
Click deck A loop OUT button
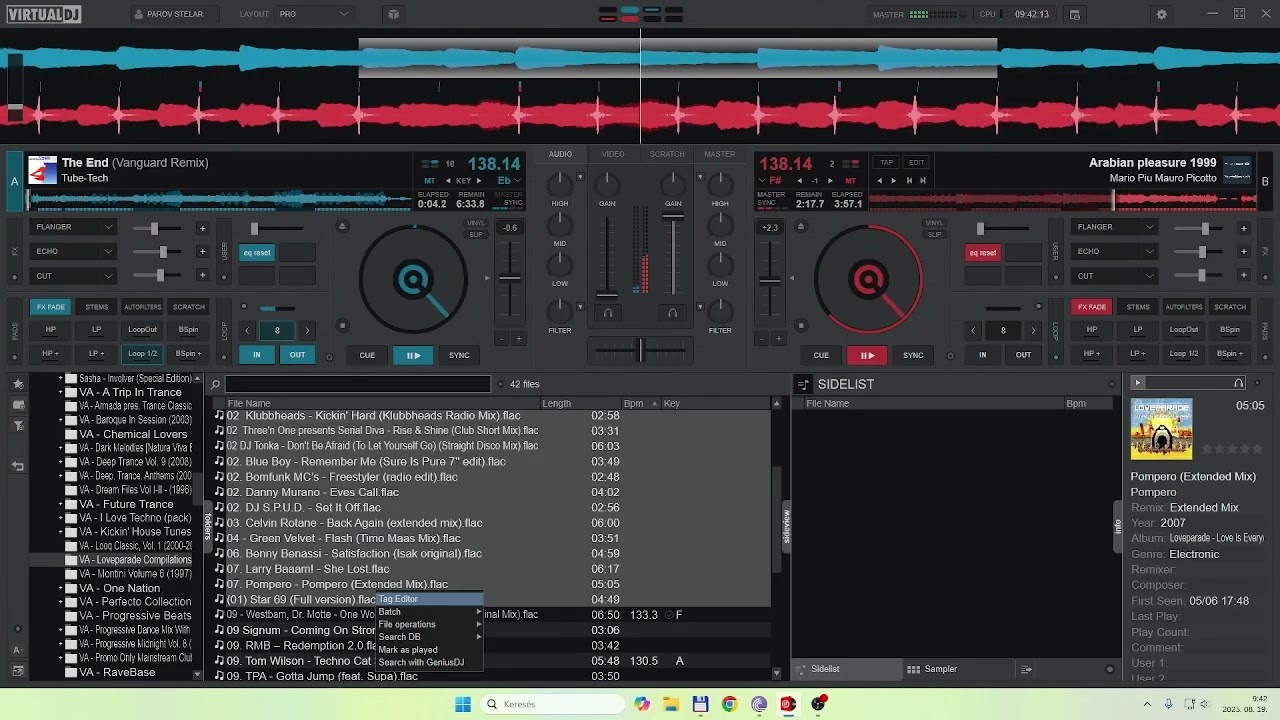point(297,355)
